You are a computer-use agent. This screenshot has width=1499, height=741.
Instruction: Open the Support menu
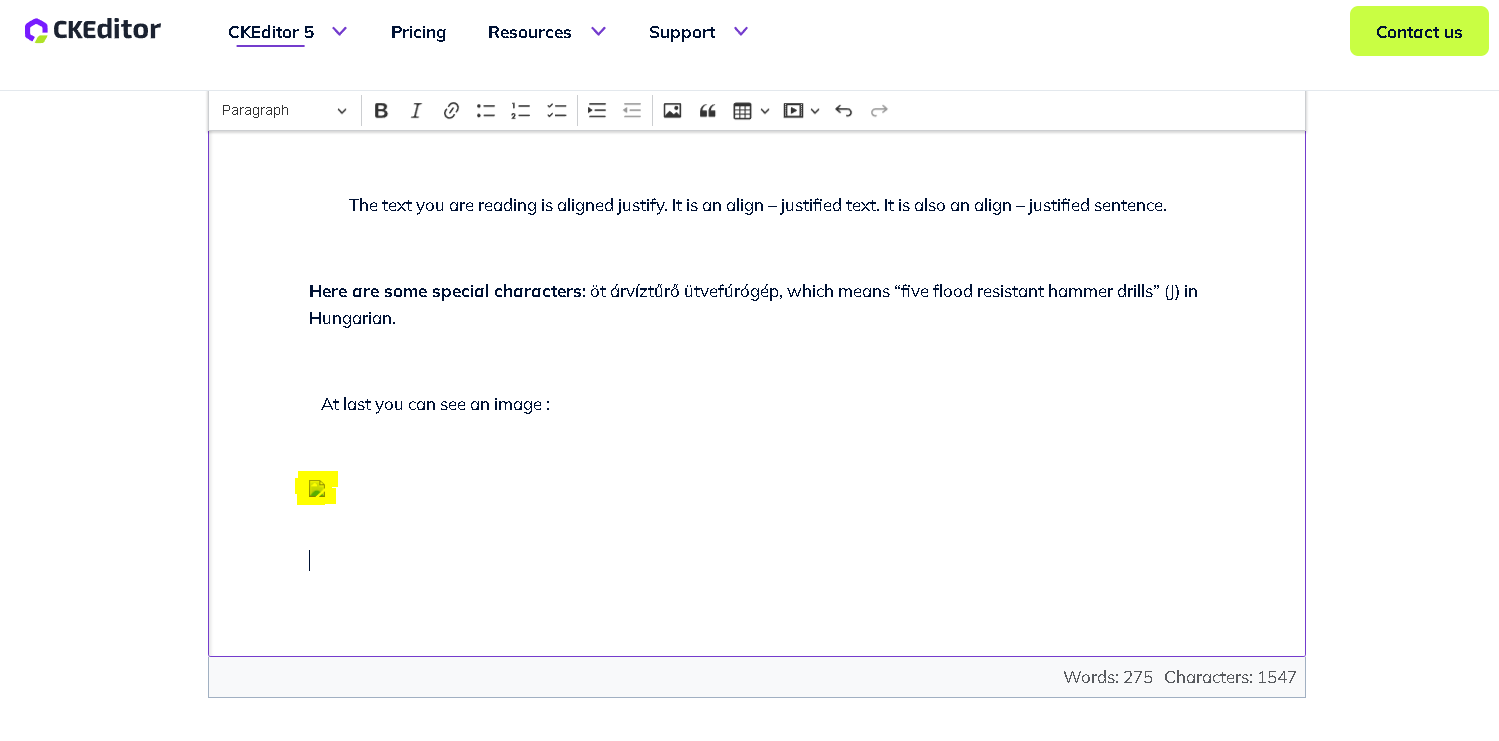point(696,32)
